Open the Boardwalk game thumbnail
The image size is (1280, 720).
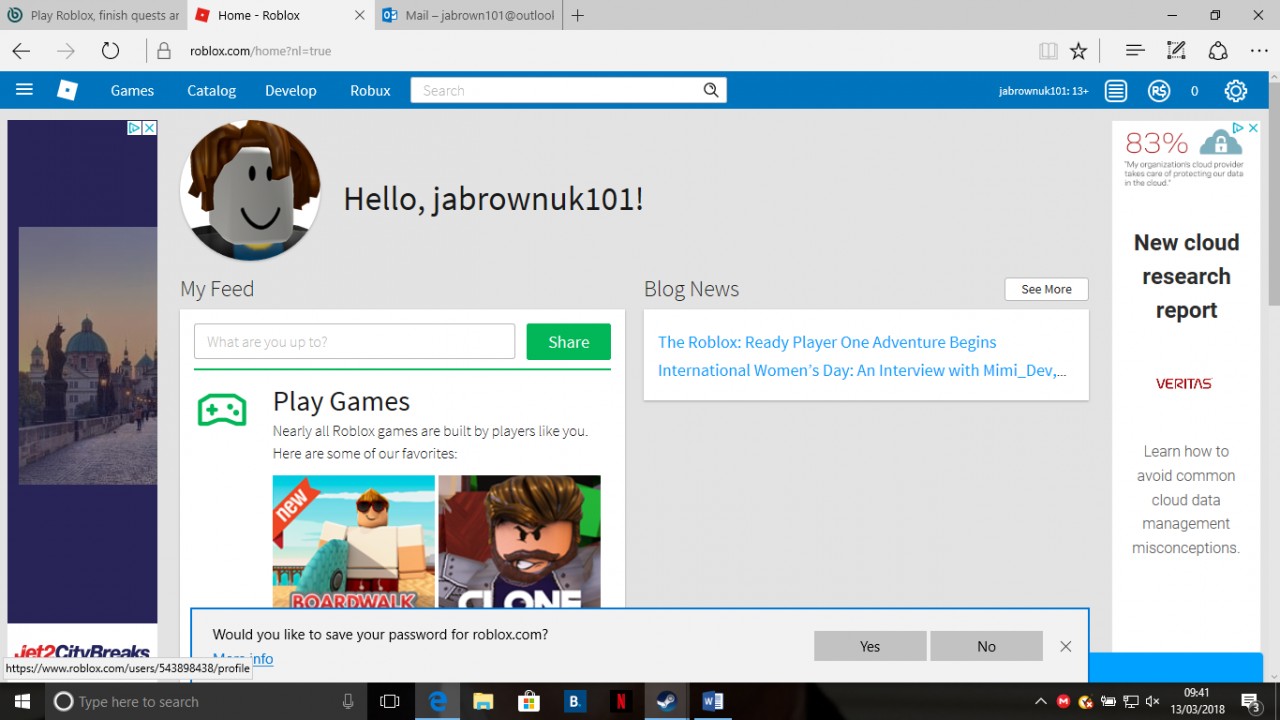click(354, 542)
